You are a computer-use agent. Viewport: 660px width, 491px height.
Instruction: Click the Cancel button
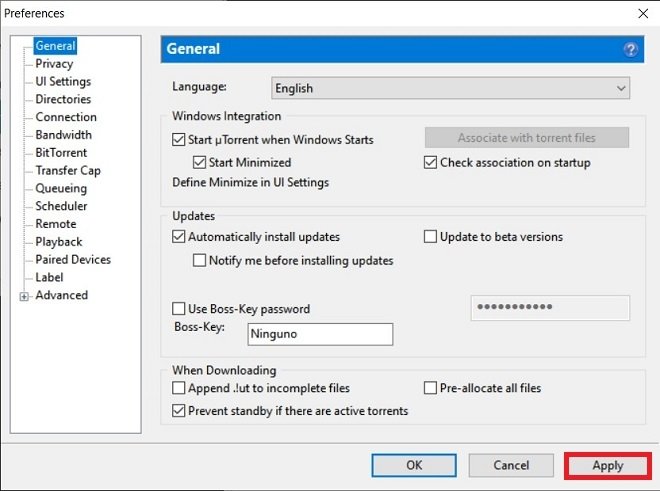(511, 465)
